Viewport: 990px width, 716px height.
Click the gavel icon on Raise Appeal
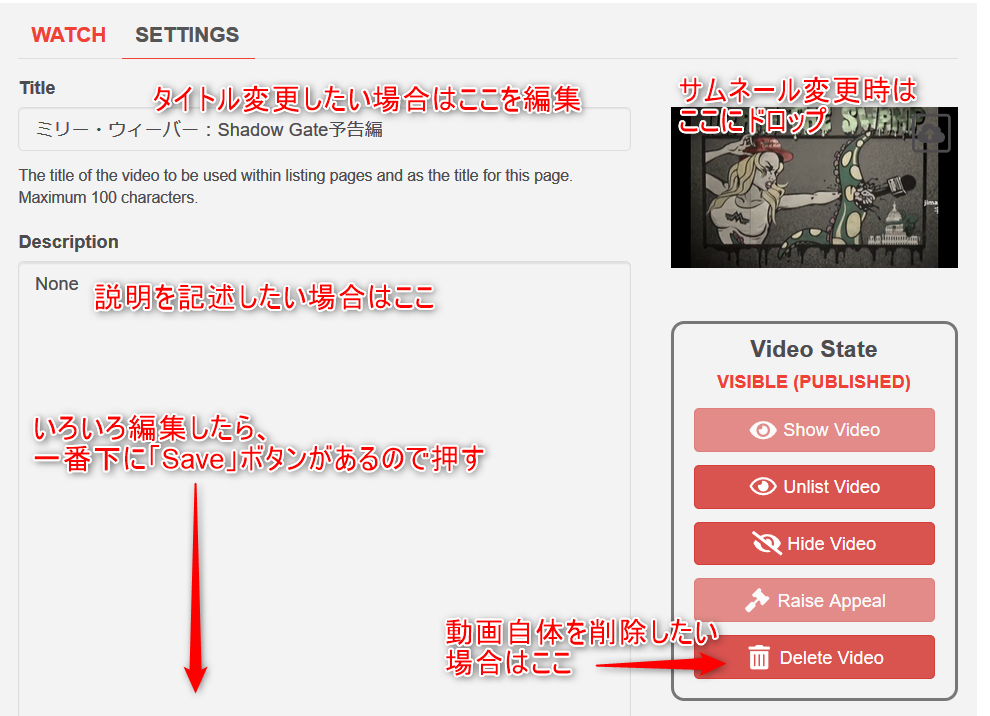click(756, 600)
